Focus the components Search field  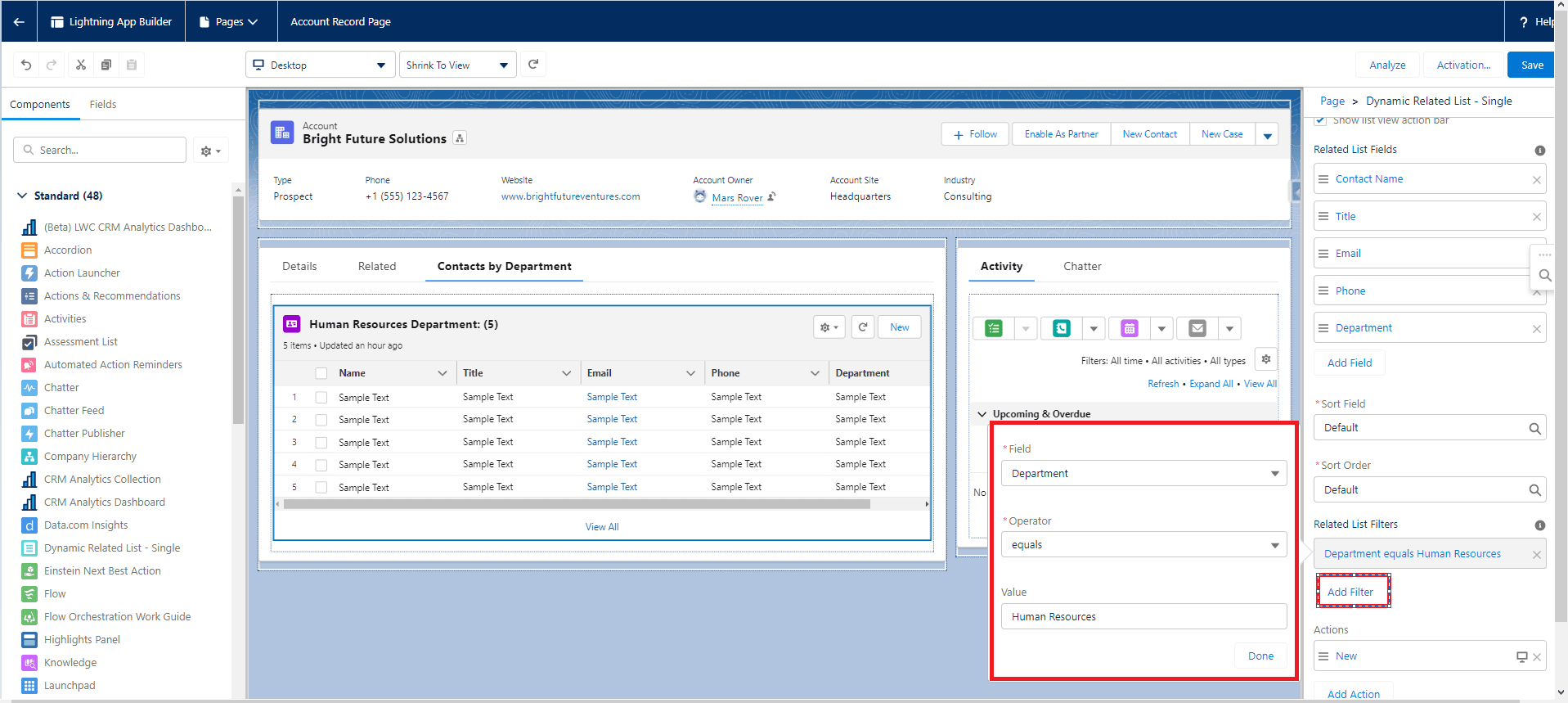100,151
